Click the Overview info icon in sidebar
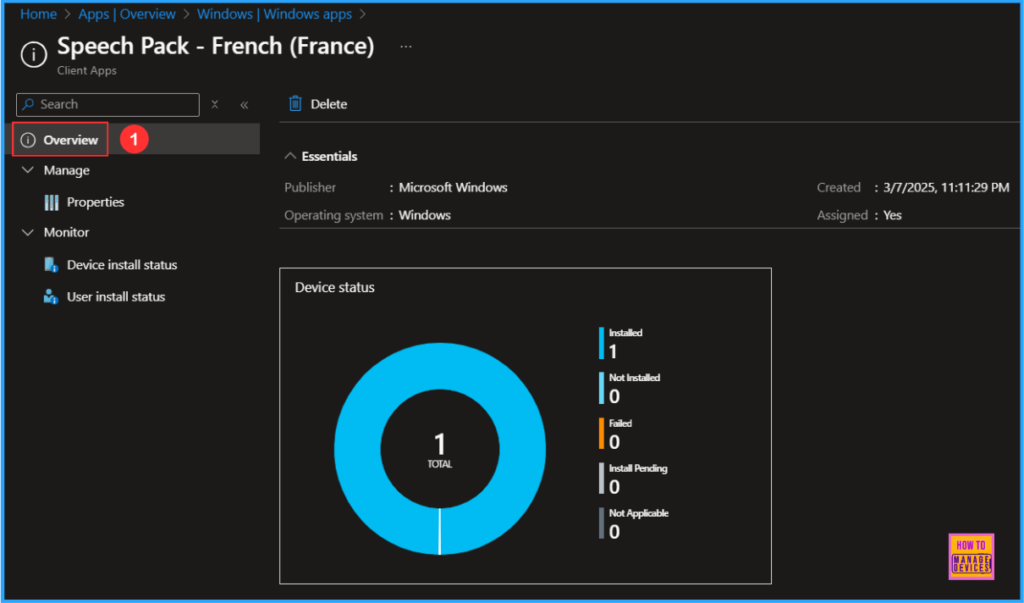The image size is (1024, 603). click(28, 140)
